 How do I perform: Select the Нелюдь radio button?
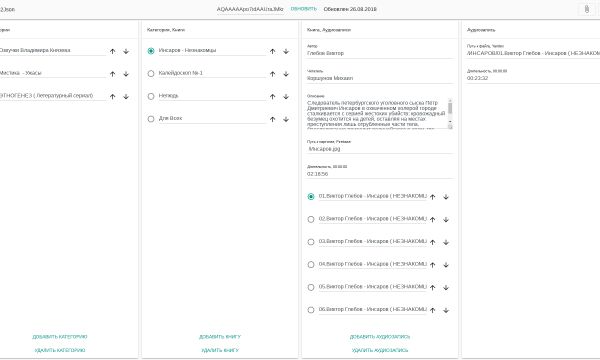pyautogui.click(x=151, y=96)
